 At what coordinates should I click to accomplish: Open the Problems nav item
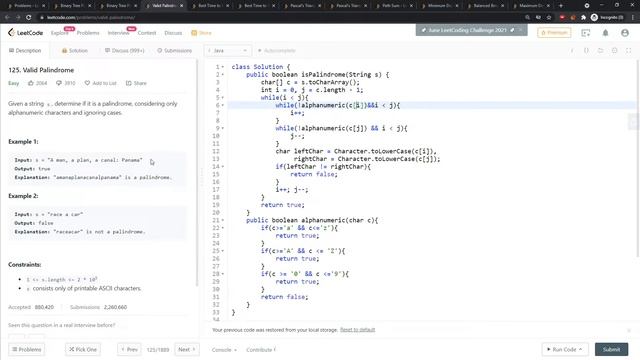[x=88, y=33]
